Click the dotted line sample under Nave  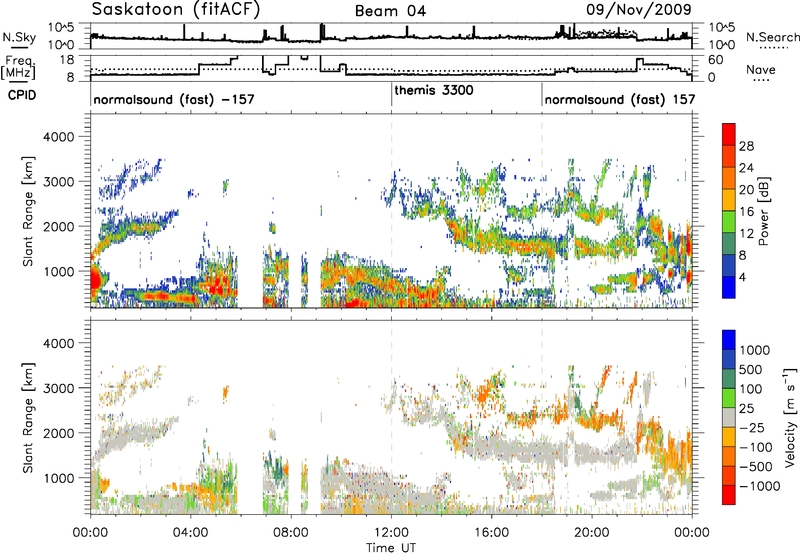point(761,80)
